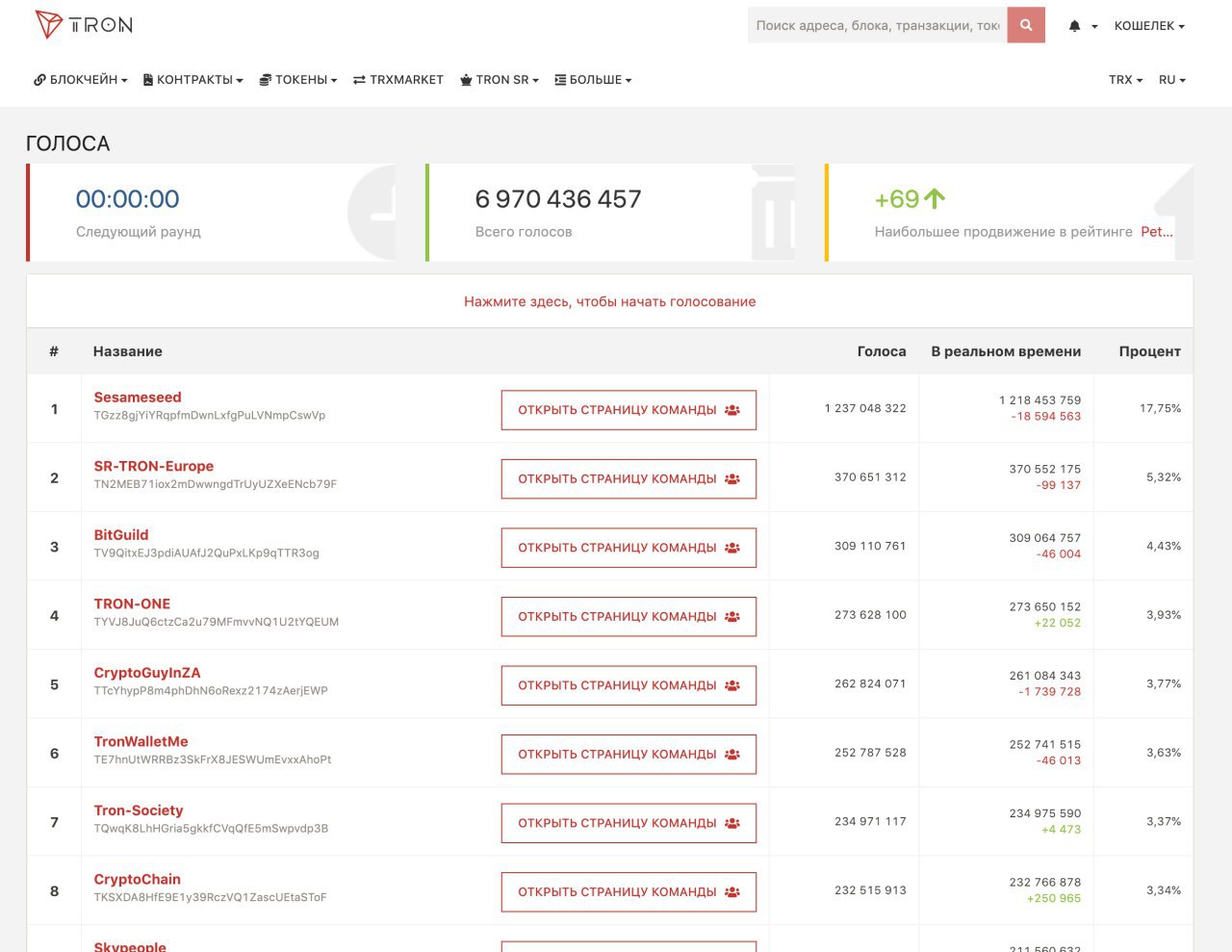The height and width of the screenshot is (952, 1232).
Task: Open Sesameseed team page button
Action: [x=629, y=410]
